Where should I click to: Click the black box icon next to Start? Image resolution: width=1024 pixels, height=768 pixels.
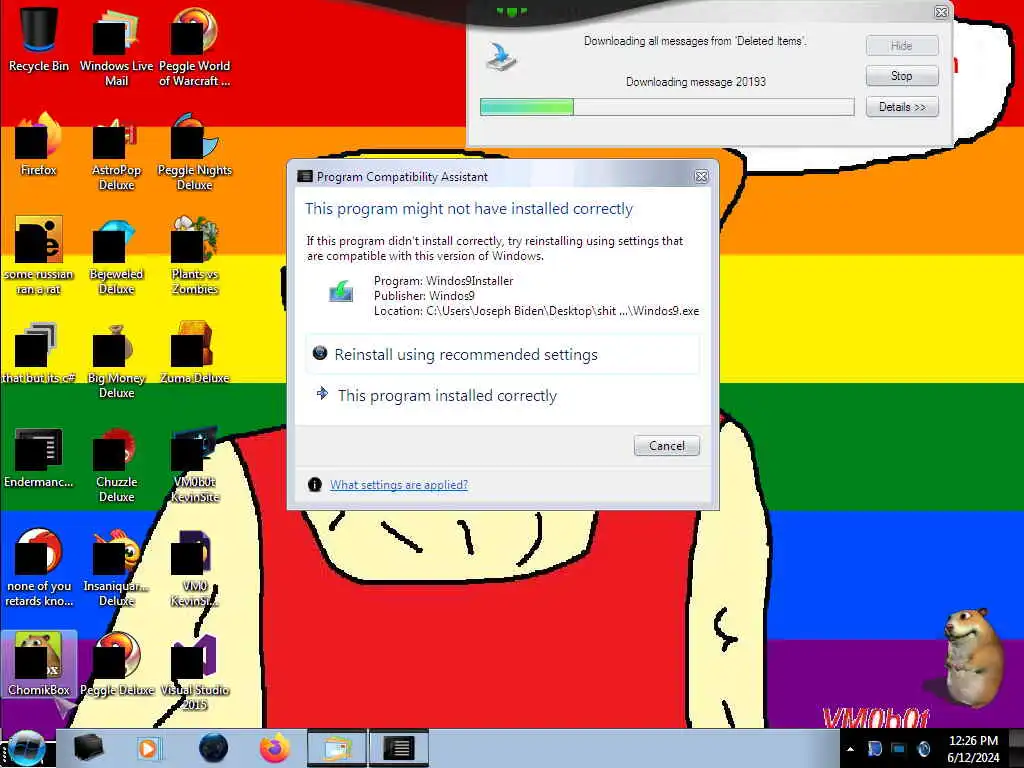pos(88,748)
